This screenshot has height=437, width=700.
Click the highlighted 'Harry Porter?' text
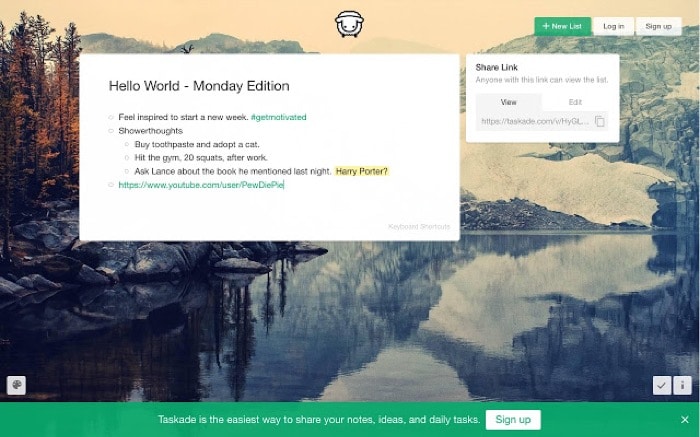pos(361,171)
